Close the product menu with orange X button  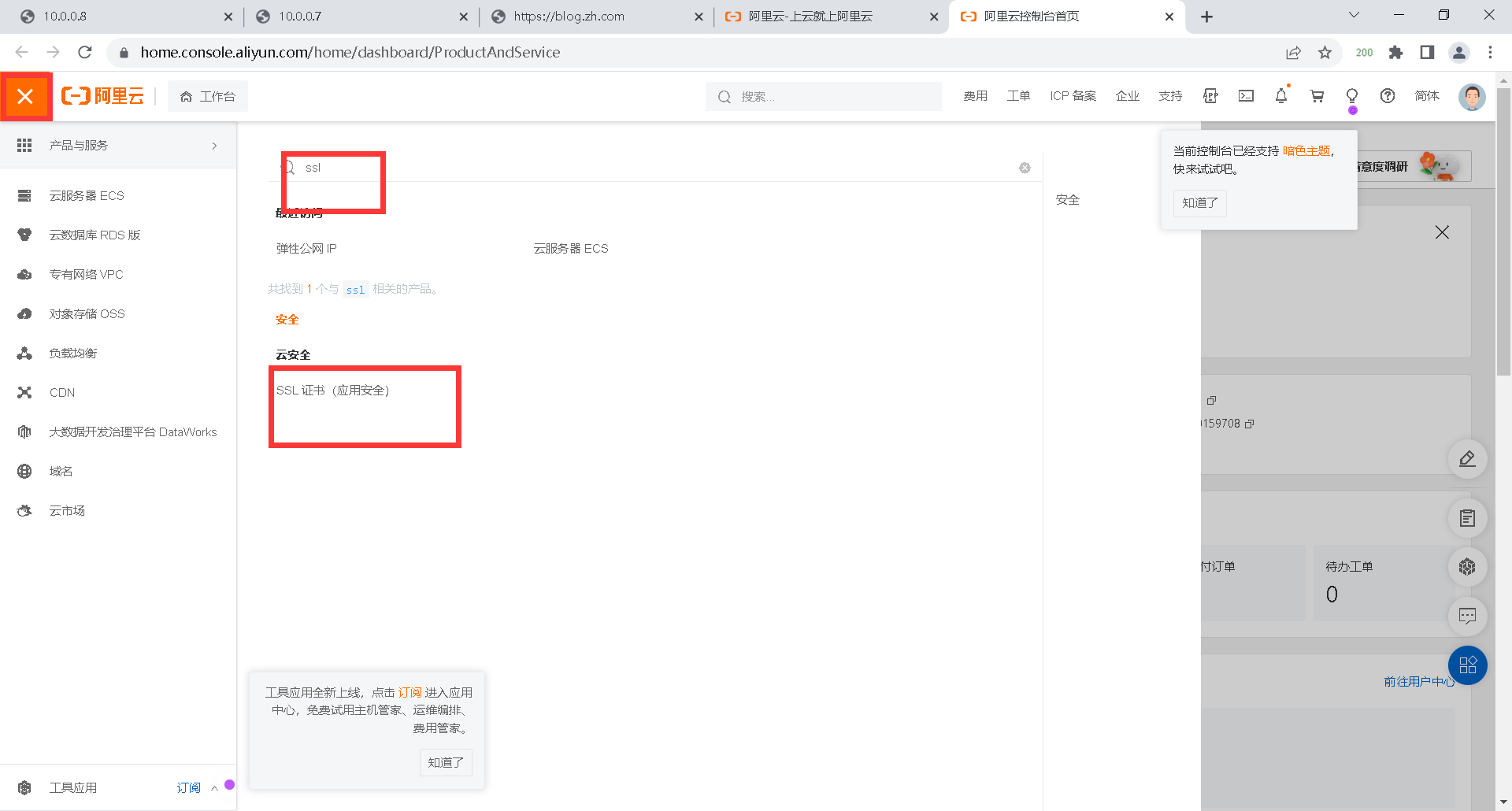coord(25,96)
